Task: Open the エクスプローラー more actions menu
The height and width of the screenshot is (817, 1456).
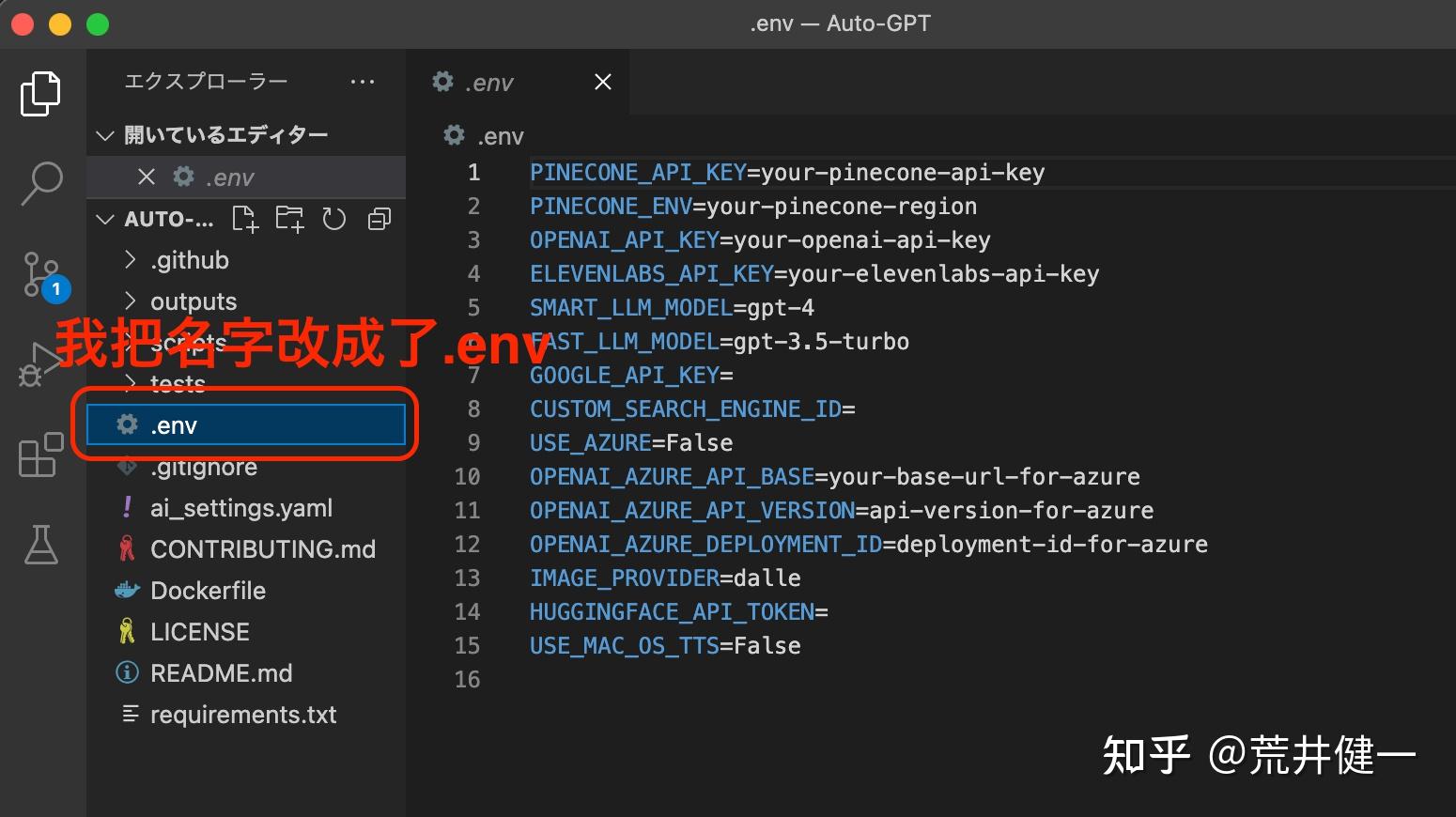Action: pyautogui.click(x=363, y=81)
